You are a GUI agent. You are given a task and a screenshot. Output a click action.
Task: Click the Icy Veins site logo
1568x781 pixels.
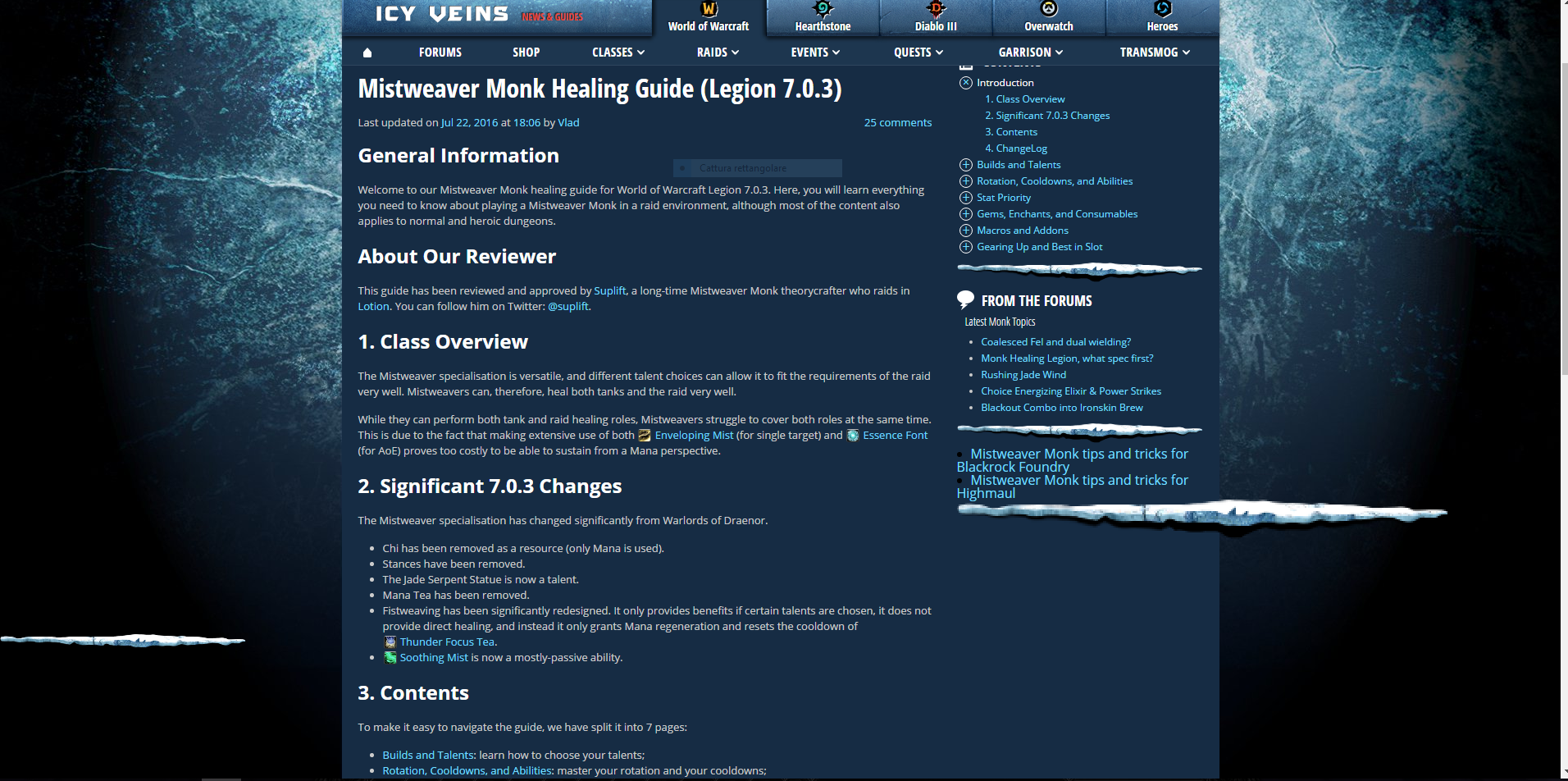click(442, 15)
